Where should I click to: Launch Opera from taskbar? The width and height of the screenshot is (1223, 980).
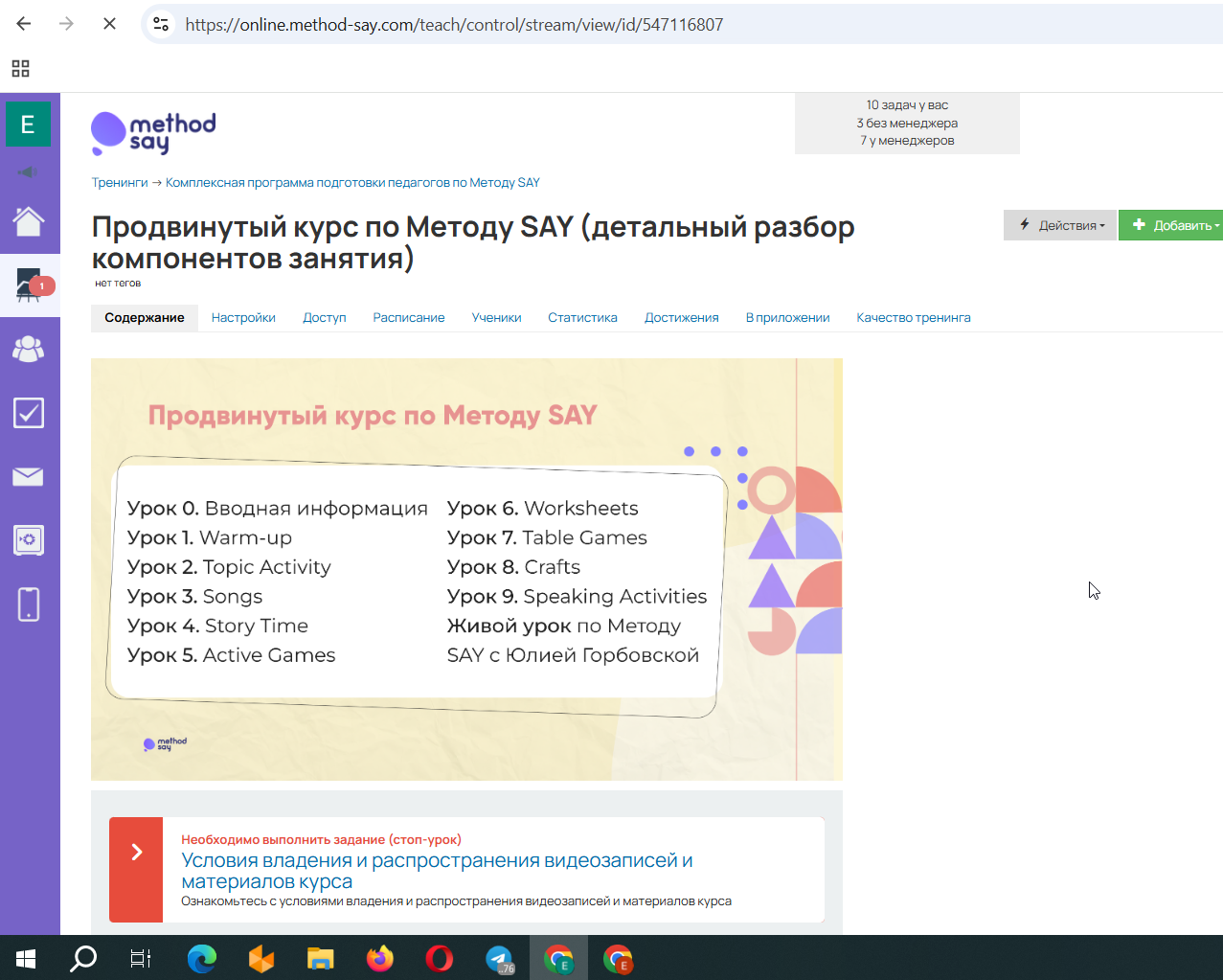coord(440,958)
